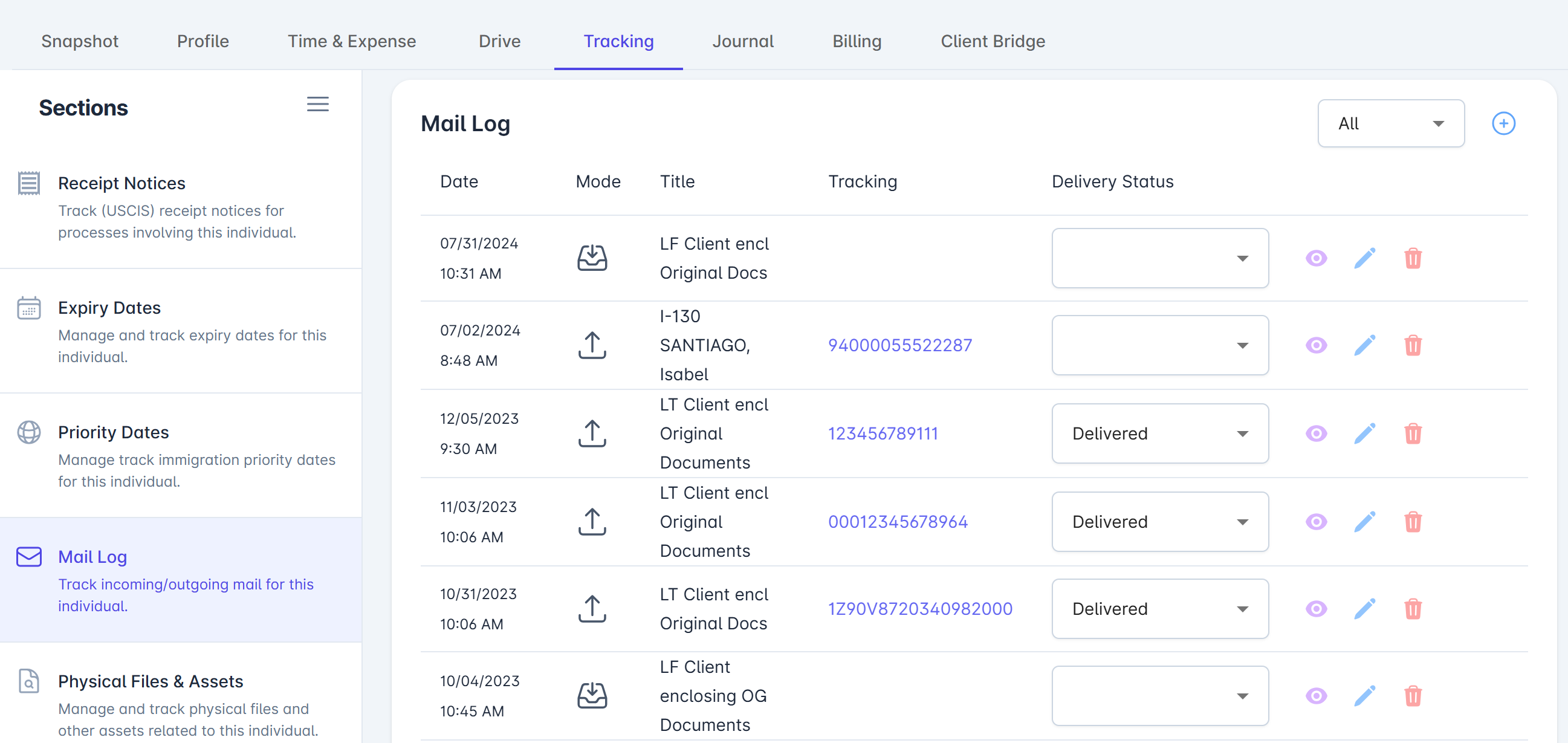The width and height of the screenshot is (1568, 743).
Task: Click the add mail log plus icon
Action: (x=1503, y=123)
